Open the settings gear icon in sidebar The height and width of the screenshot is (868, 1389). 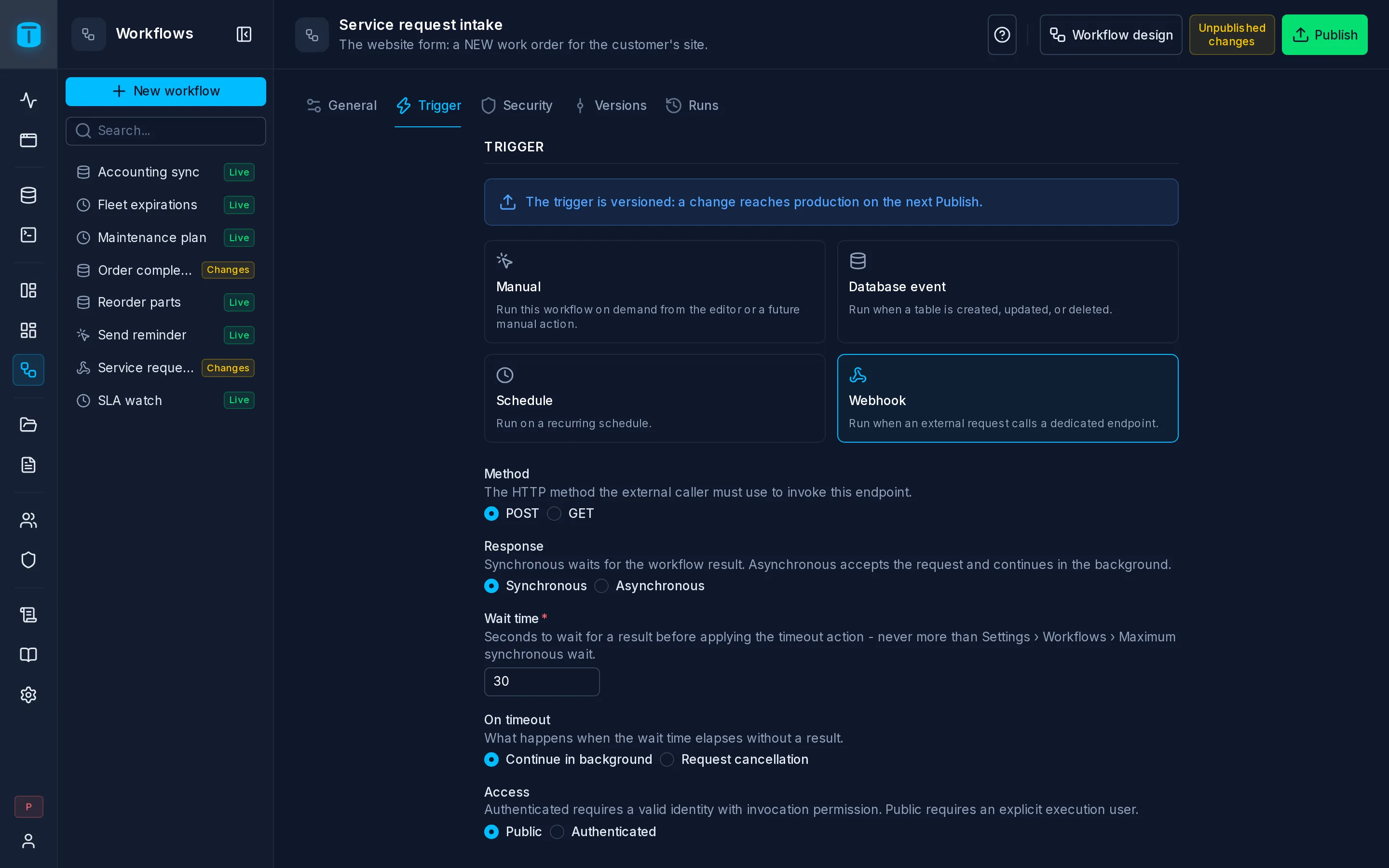coord(28,694)
